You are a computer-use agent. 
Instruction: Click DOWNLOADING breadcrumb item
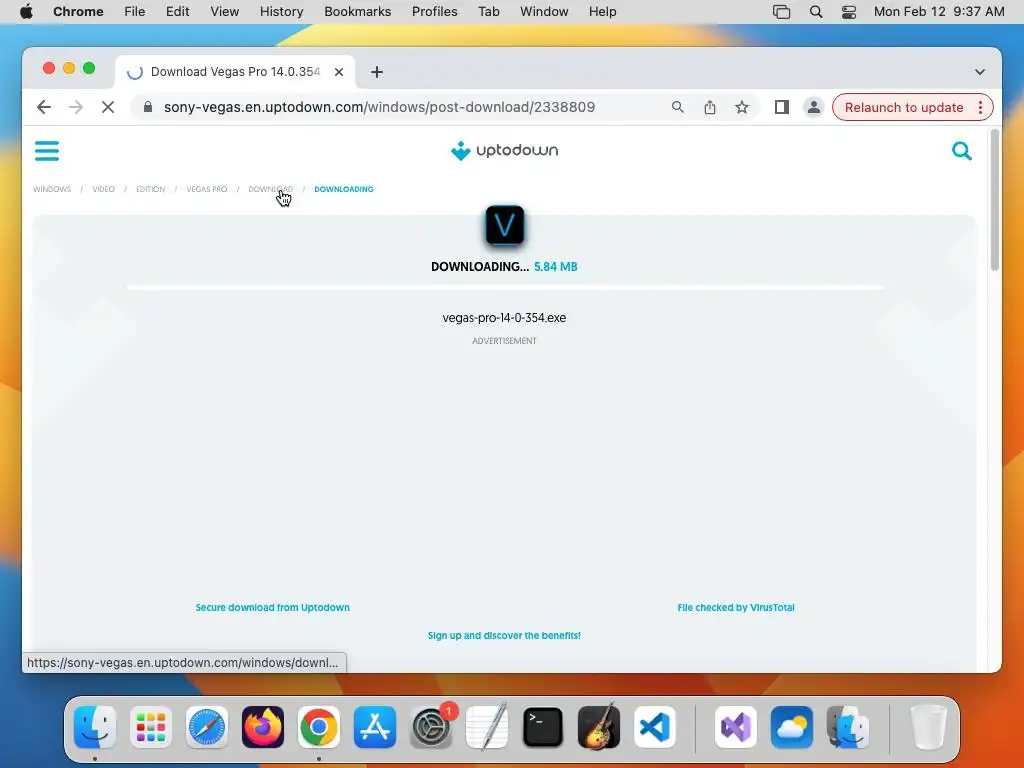pos(344,189)
